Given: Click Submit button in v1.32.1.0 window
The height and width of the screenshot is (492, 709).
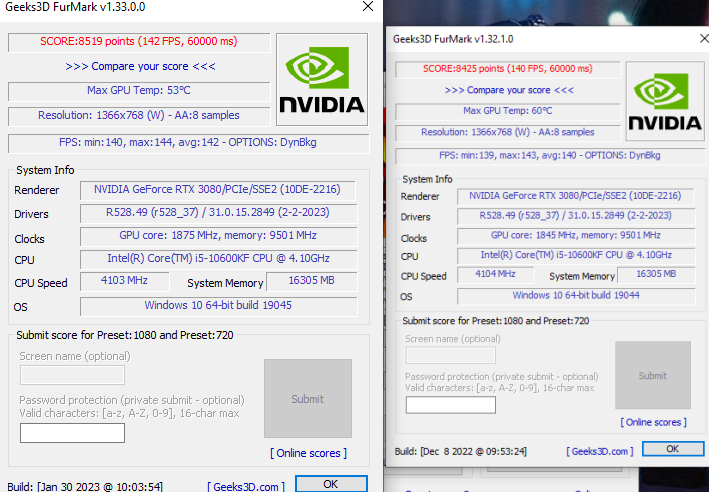Looking at the screenshot, I should [653, 375].
